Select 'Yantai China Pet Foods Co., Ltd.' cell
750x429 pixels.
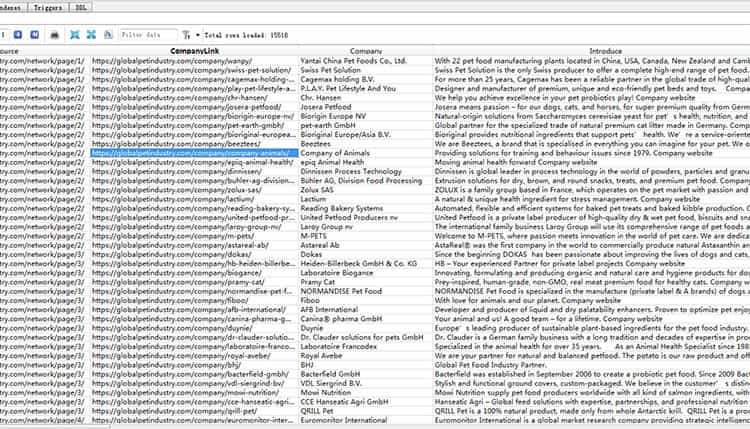tap(366, 61)
